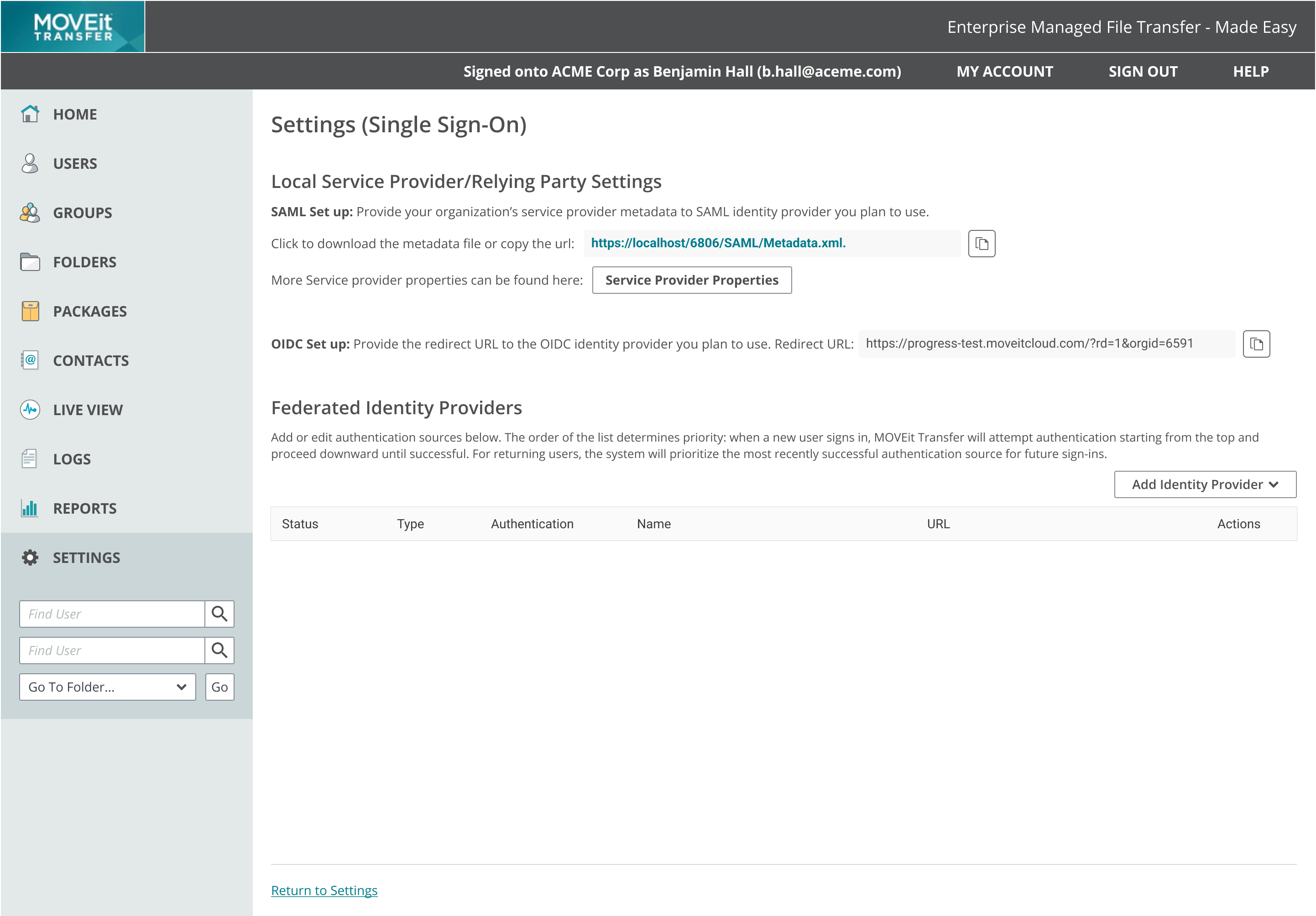Click the Groups people icon

coord(30,213)
